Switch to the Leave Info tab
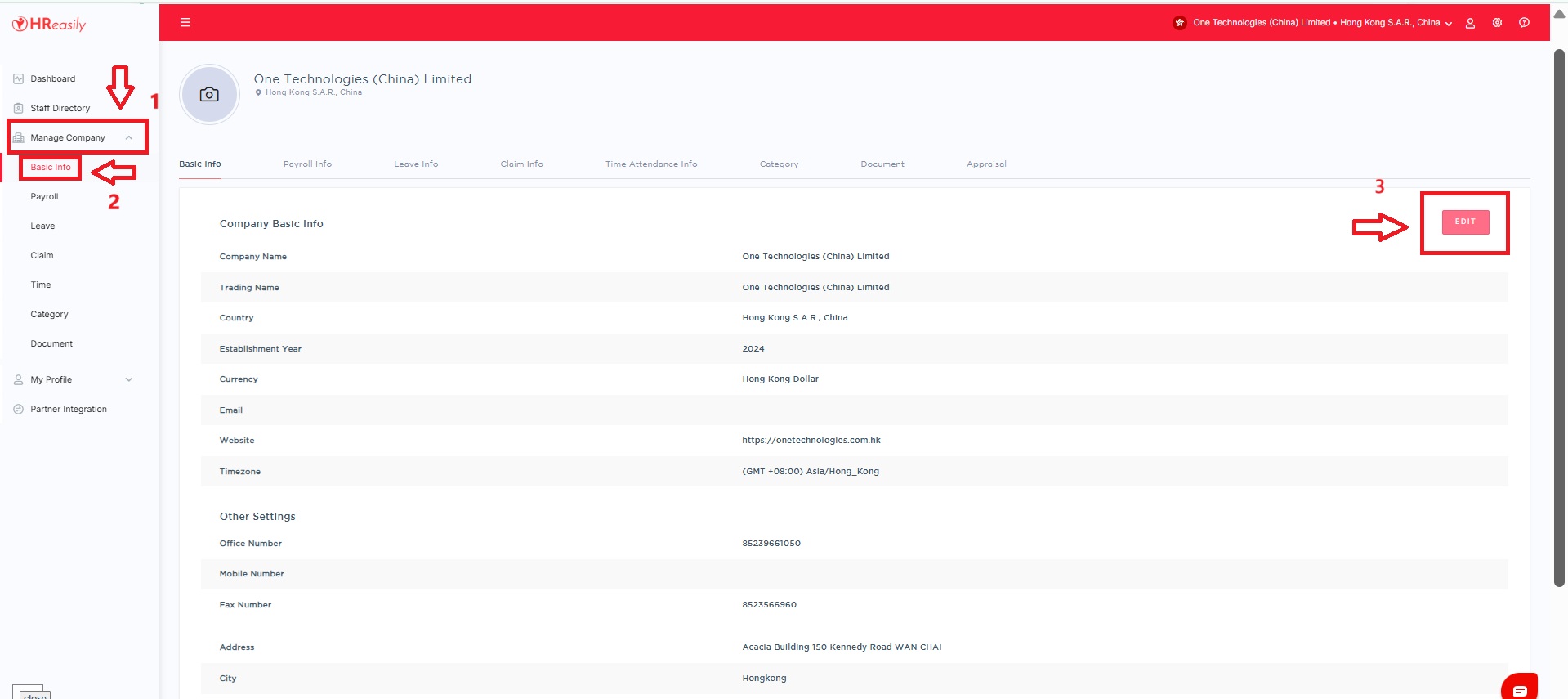Viewport: 1568px width, 699px height. click(416, 164)
